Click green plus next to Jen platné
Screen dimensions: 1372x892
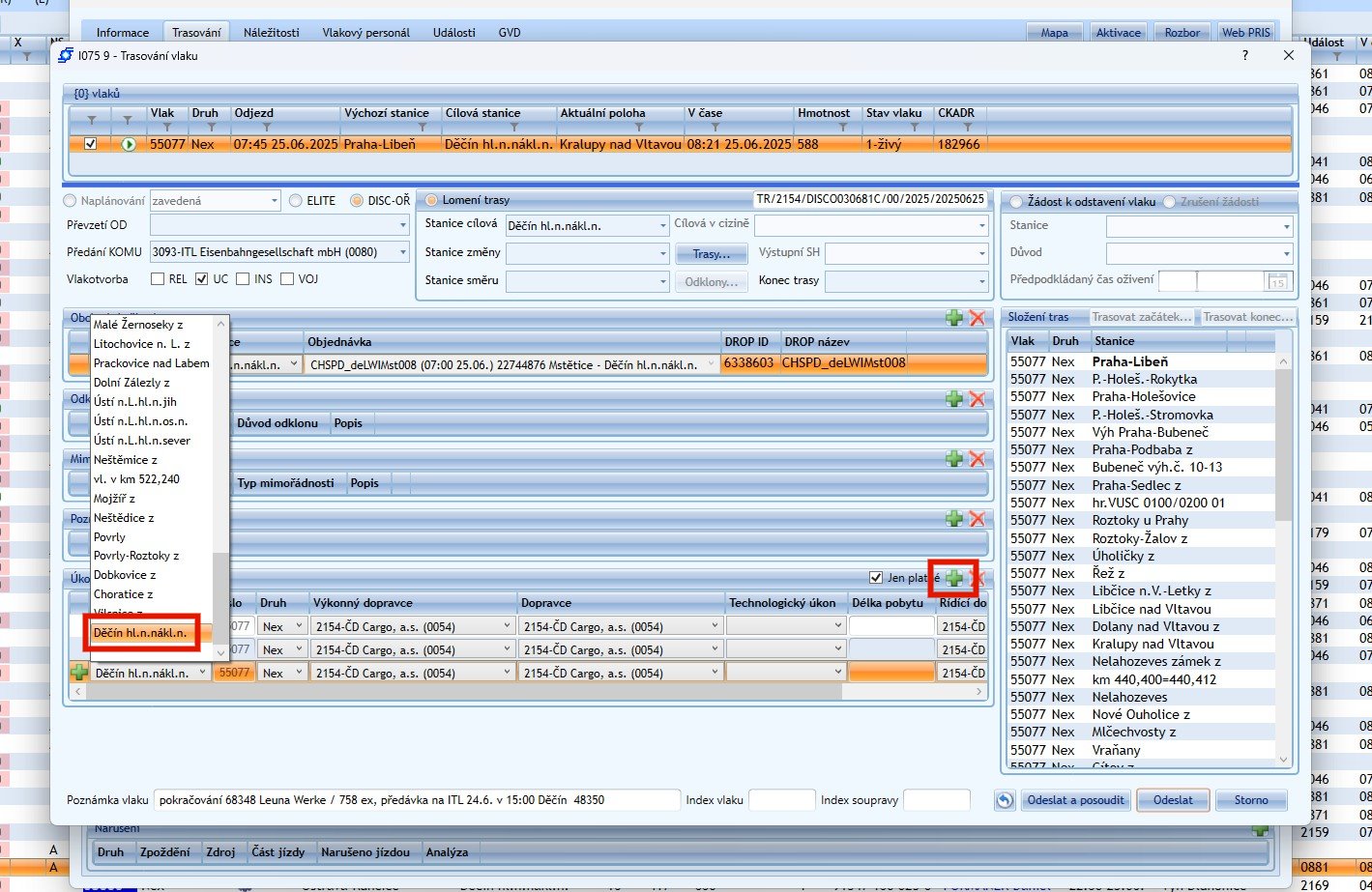[x=953, y=578]
